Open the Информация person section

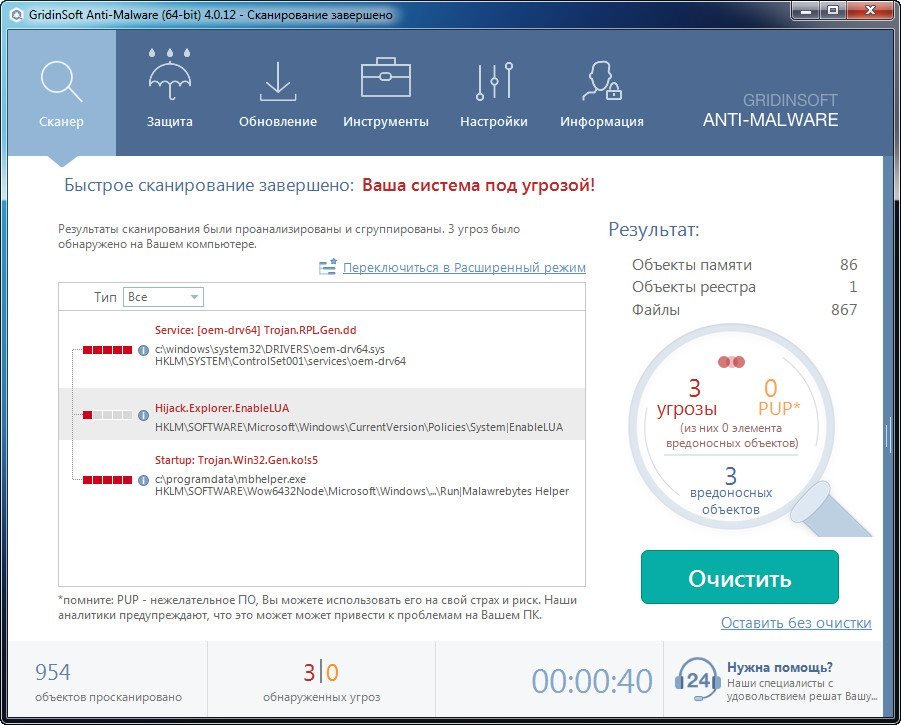601,94
